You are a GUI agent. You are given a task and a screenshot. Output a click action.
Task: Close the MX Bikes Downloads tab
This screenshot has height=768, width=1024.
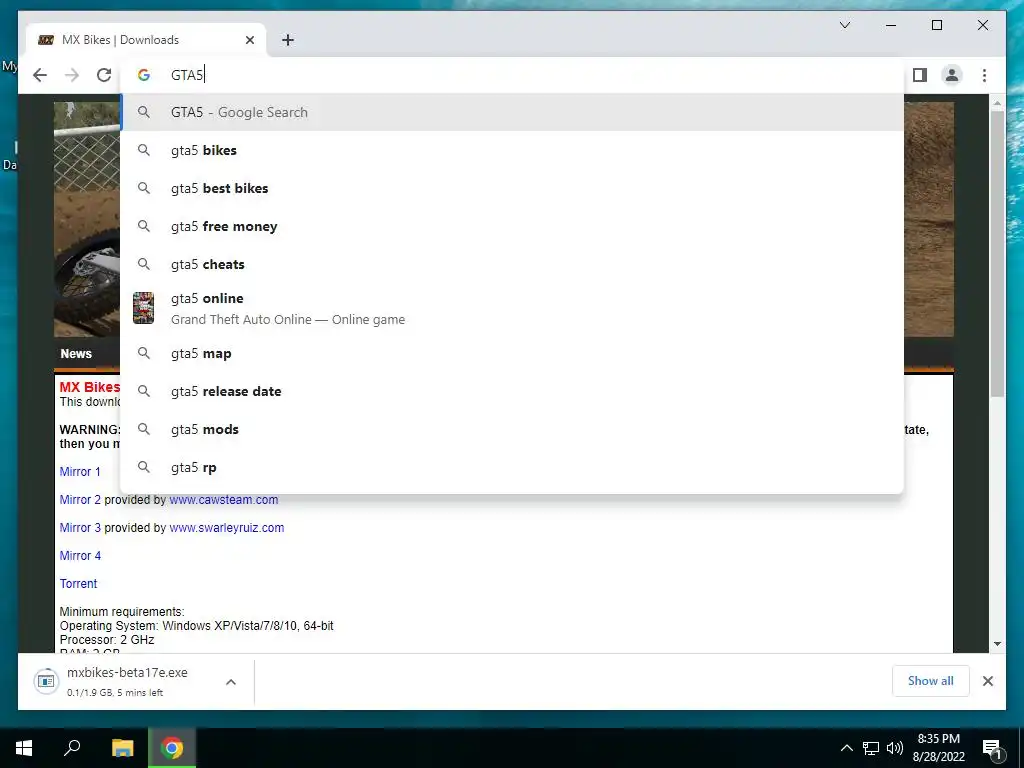(249, 40)
